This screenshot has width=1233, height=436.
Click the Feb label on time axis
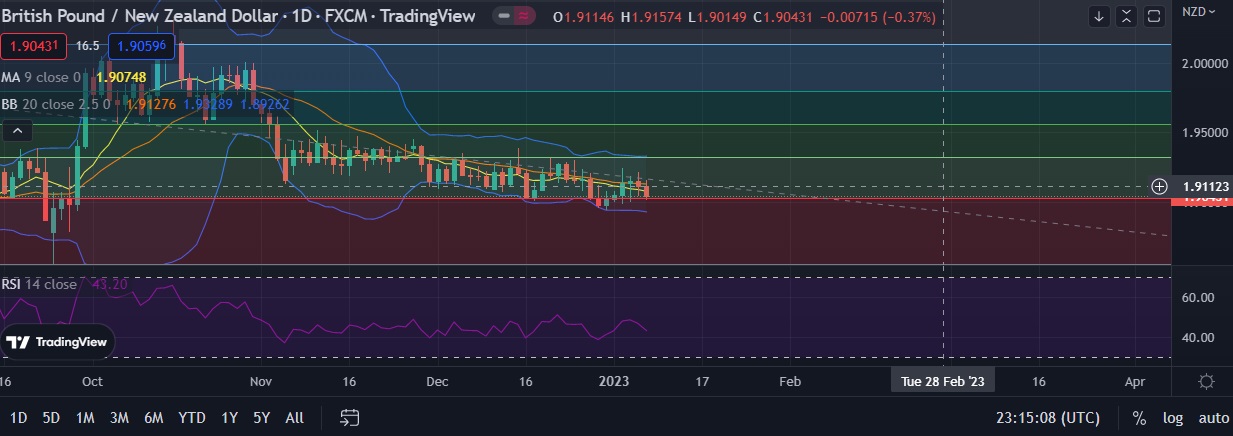click(x=789, y=381)
